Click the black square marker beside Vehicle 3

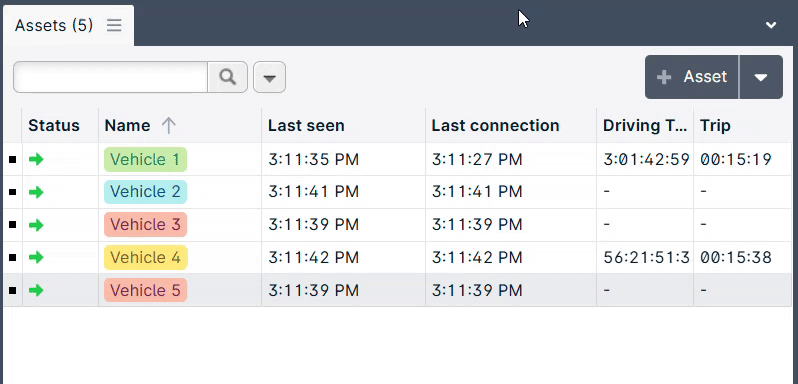click(13, 225)
